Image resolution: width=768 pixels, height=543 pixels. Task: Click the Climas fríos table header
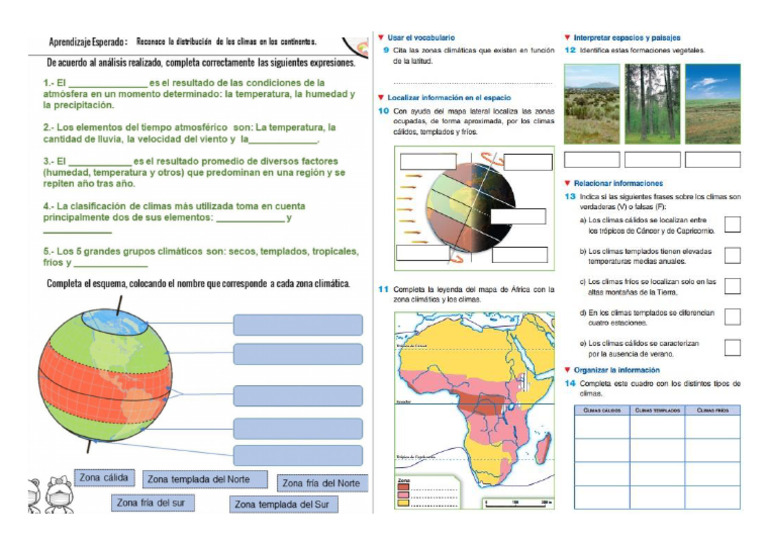click(x=713, y=410)
